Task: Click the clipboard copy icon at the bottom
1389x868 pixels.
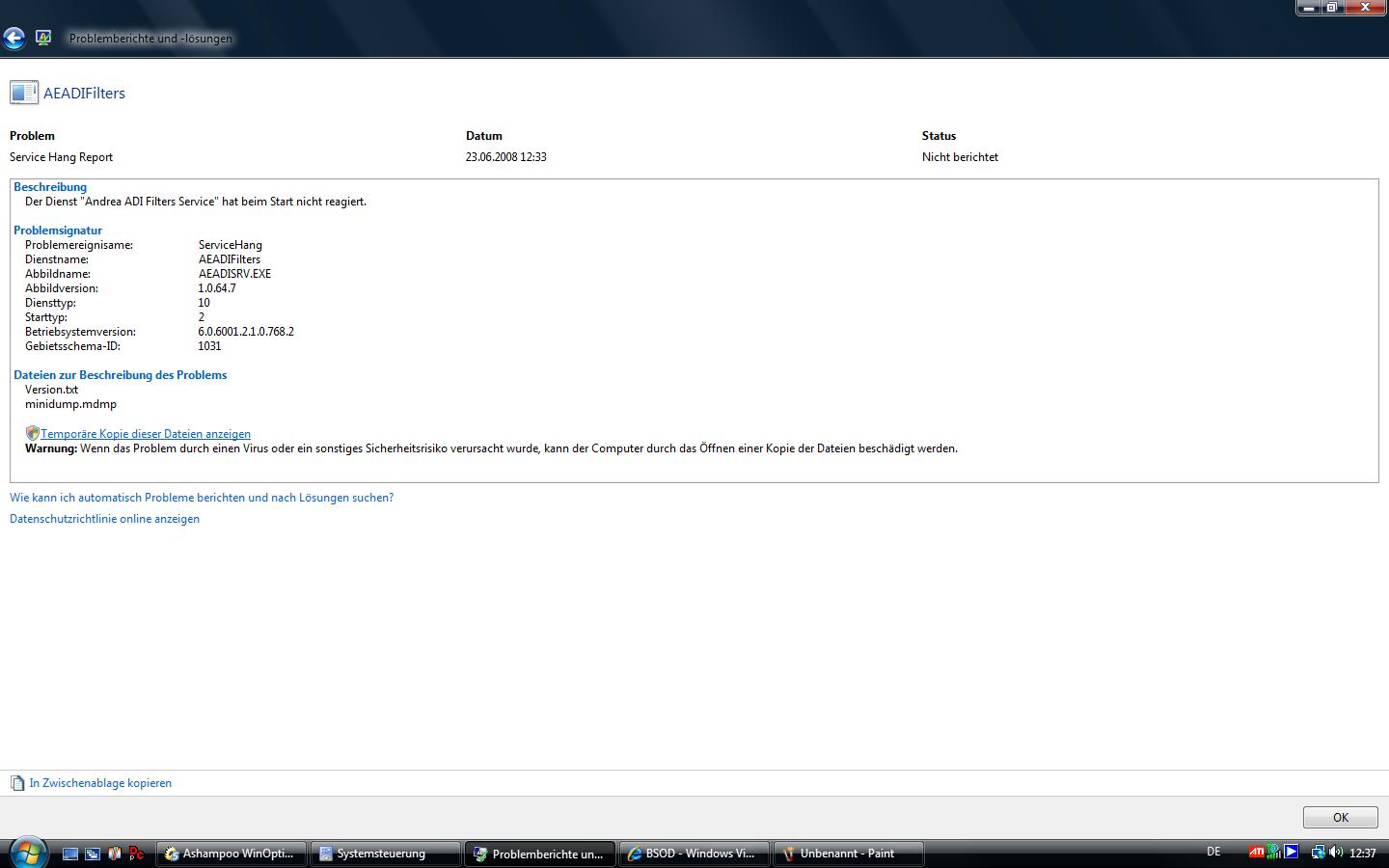Action: click(17, 783)
